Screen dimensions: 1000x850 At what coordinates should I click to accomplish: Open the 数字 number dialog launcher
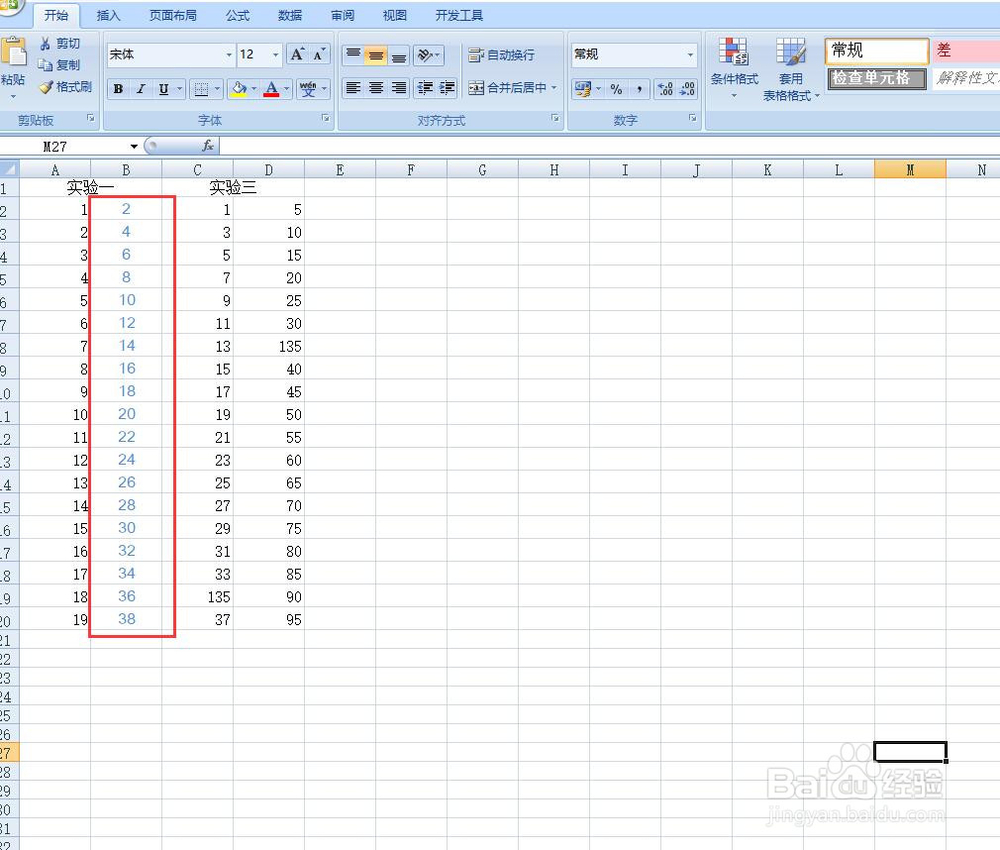tap(692, 118)
